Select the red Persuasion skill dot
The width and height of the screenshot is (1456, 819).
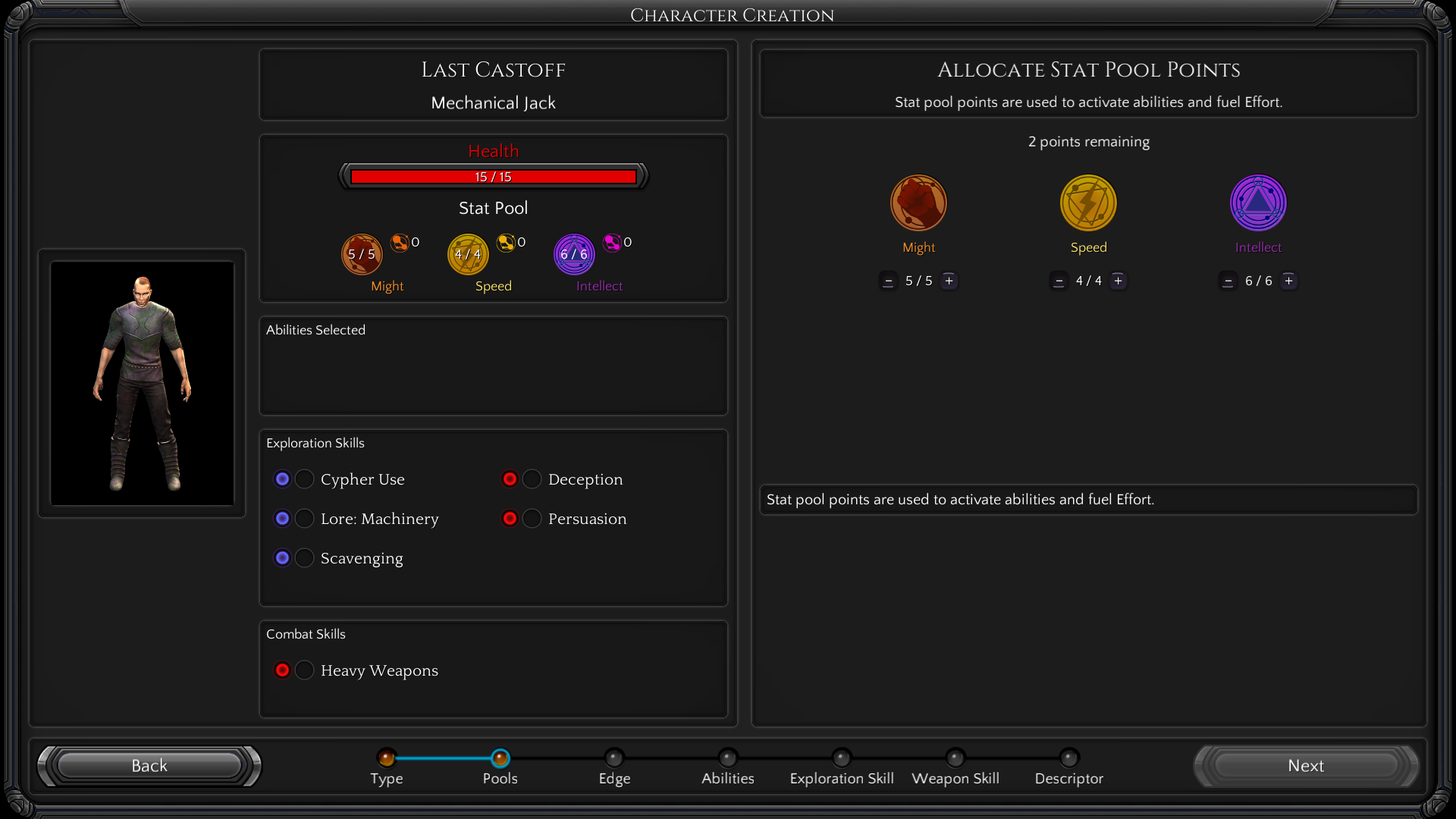510,519
